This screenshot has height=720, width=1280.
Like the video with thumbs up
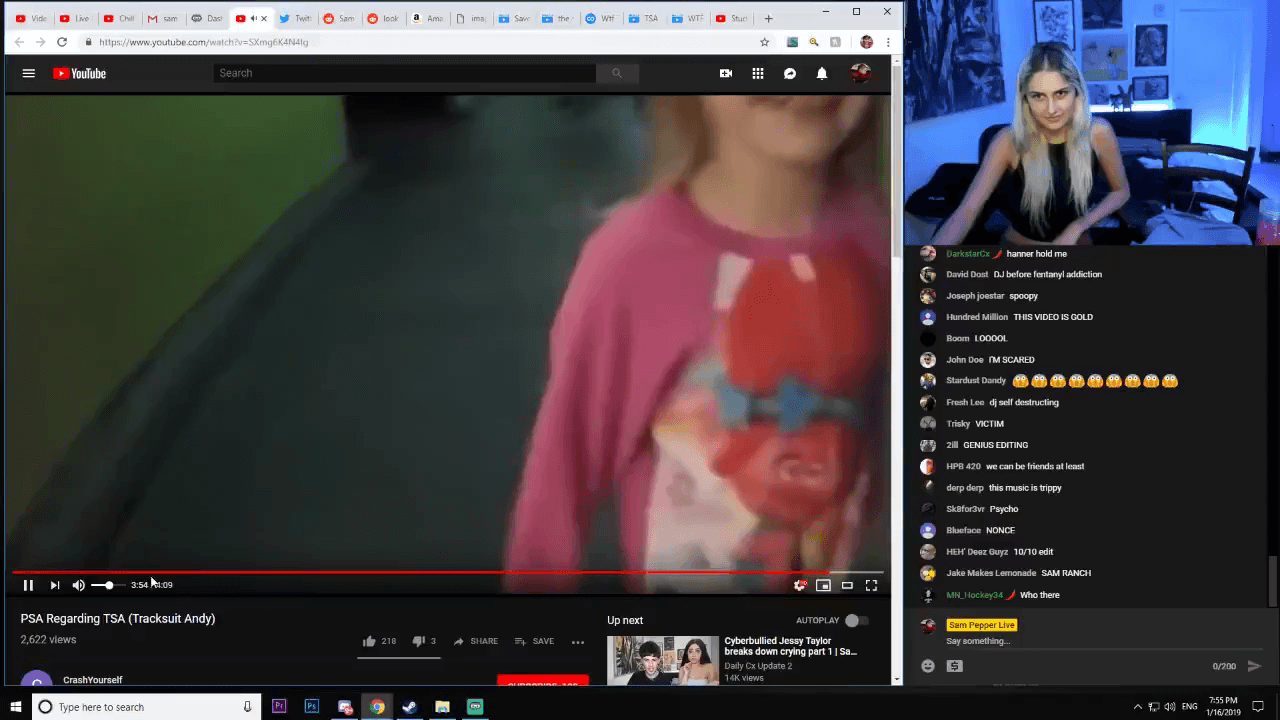point(369,641)
